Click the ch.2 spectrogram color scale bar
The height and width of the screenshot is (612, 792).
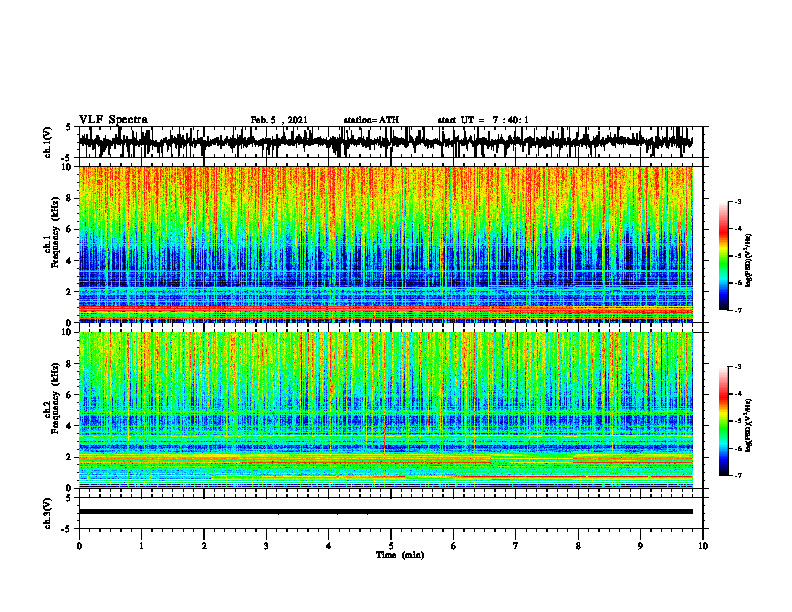coord(723,421)
